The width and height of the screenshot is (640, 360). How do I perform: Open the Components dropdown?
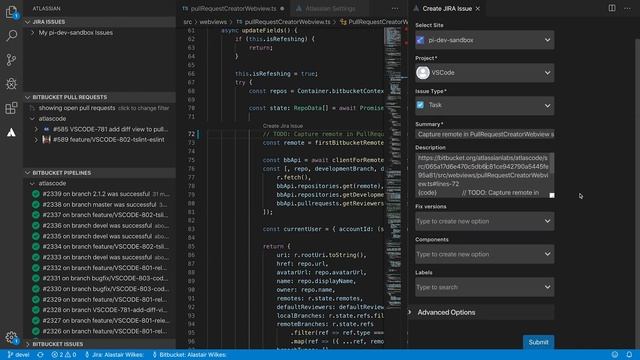(x=484, y=254)
